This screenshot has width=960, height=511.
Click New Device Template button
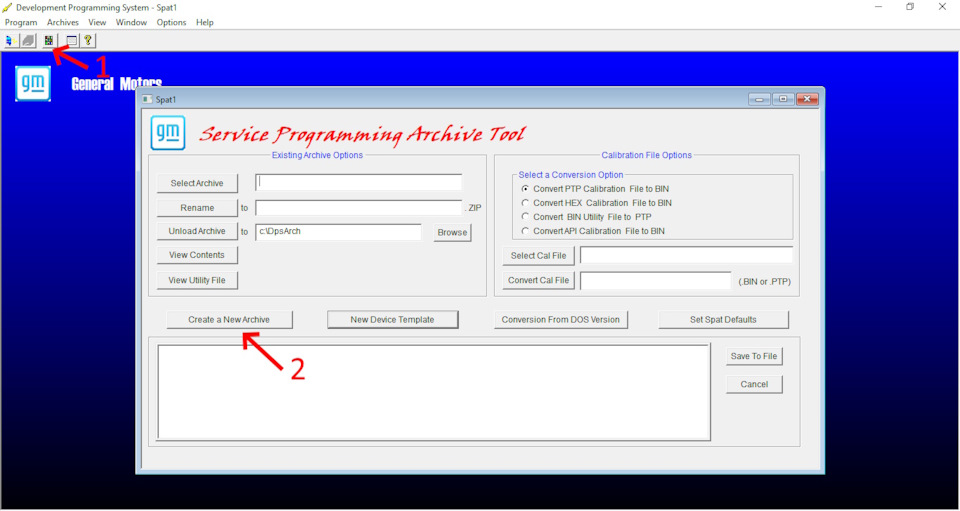pyautogui.click(x=392, y=319)
